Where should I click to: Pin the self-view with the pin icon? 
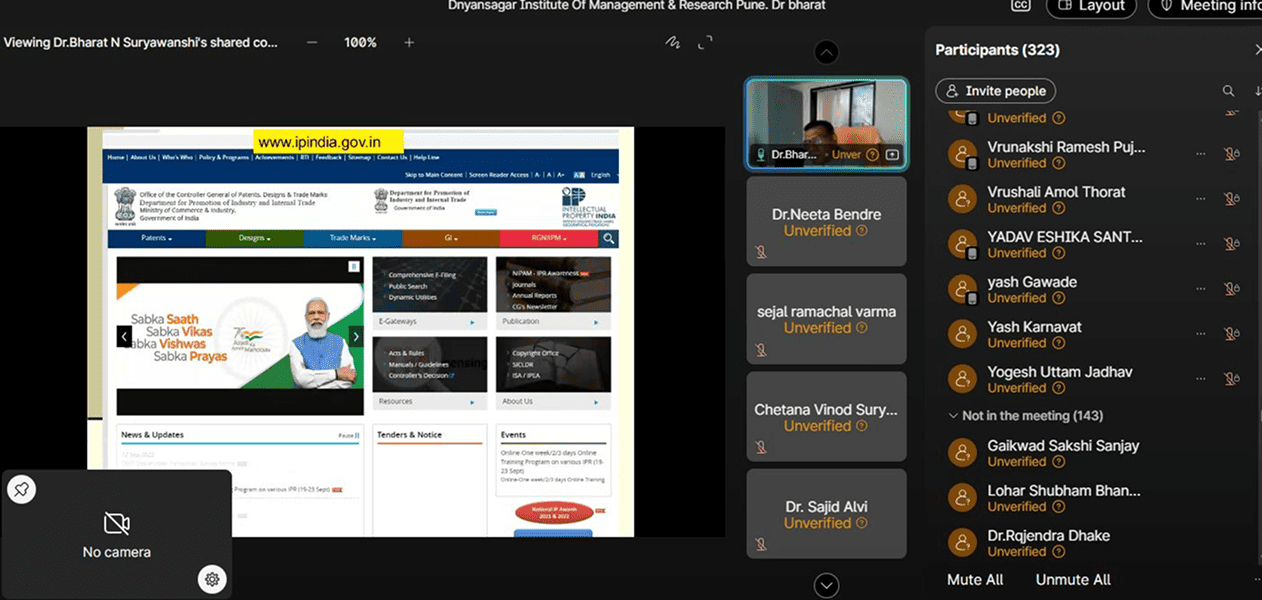(22, 489)
